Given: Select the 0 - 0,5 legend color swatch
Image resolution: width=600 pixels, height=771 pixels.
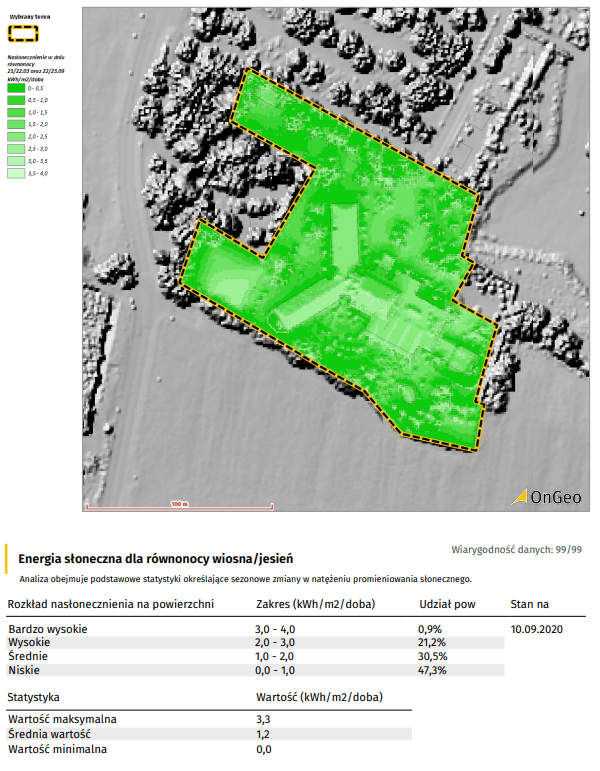Looking at the screenshot, I should pyautogui.click(x=15, y=89).
